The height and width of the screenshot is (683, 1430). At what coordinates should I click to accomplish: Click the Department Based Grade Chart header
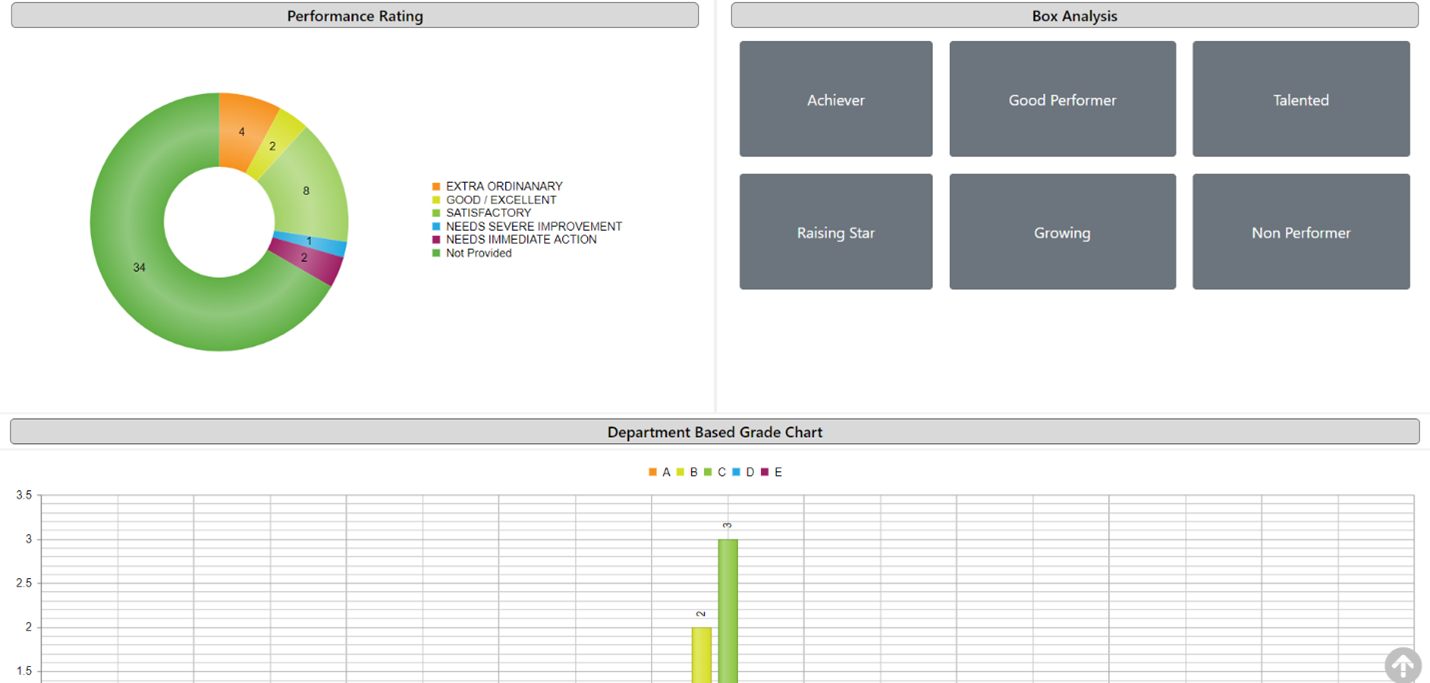(714, 432)
